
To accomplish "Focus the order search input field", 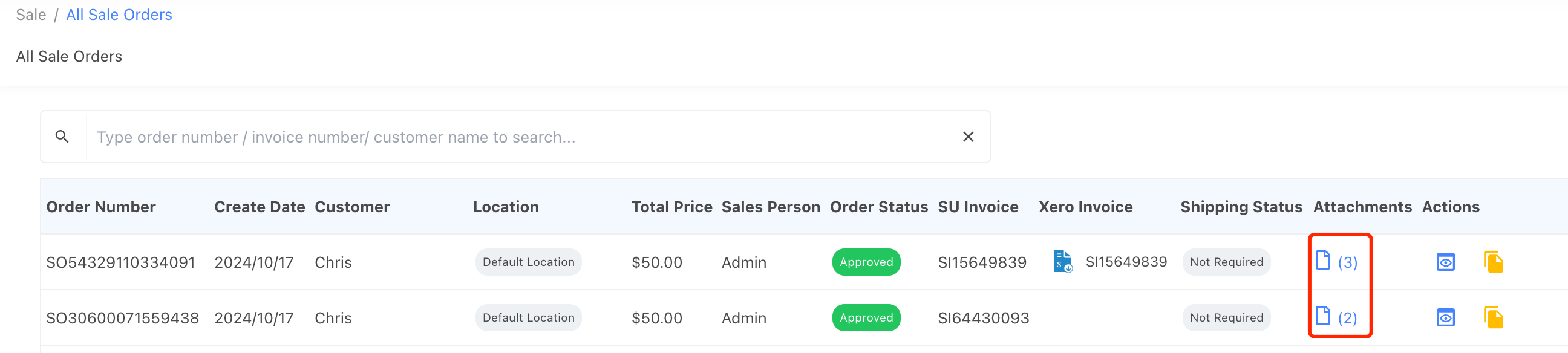I will click(x=517, y=137).
